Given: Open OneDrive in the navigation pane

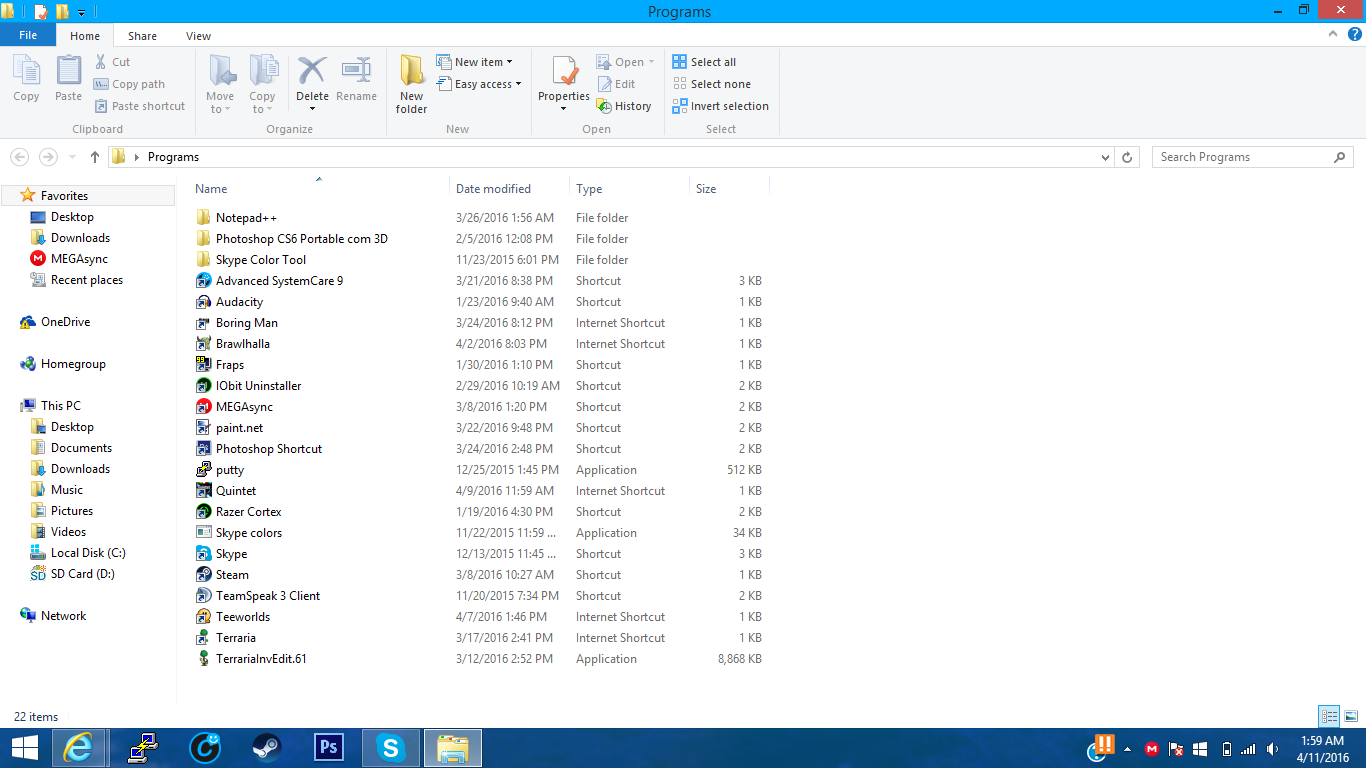Looking at the screenshot, I should click(x=56, y=322).
